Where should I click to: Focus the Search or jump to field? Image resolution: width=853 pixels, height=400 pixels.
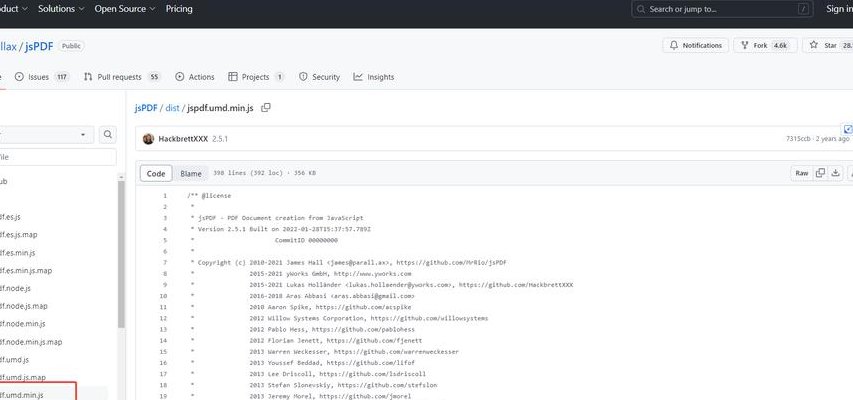click(722, 9)
